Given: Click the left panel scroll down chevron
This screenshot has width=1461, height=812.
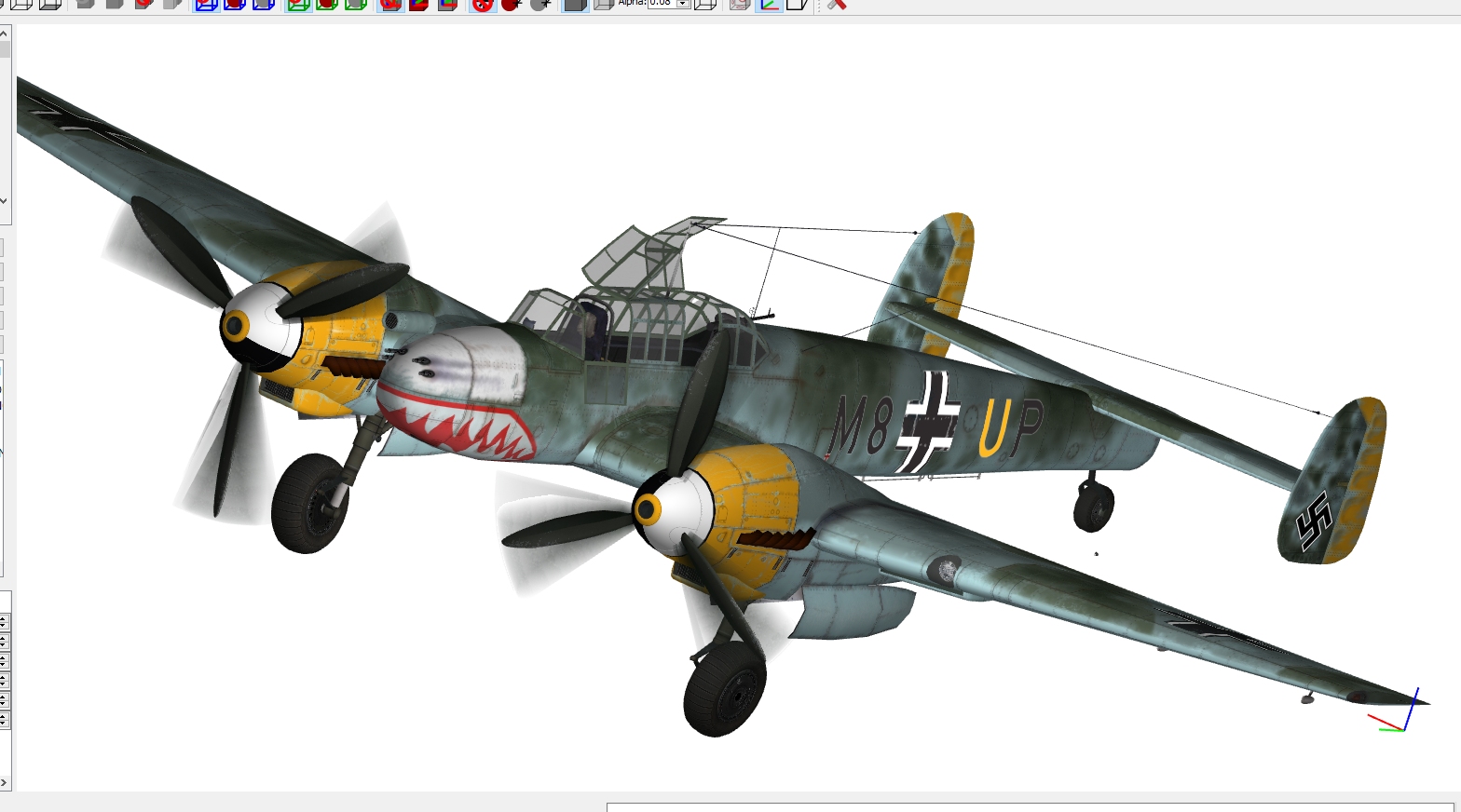Looking at the screenshot, I should click(5, 200).
